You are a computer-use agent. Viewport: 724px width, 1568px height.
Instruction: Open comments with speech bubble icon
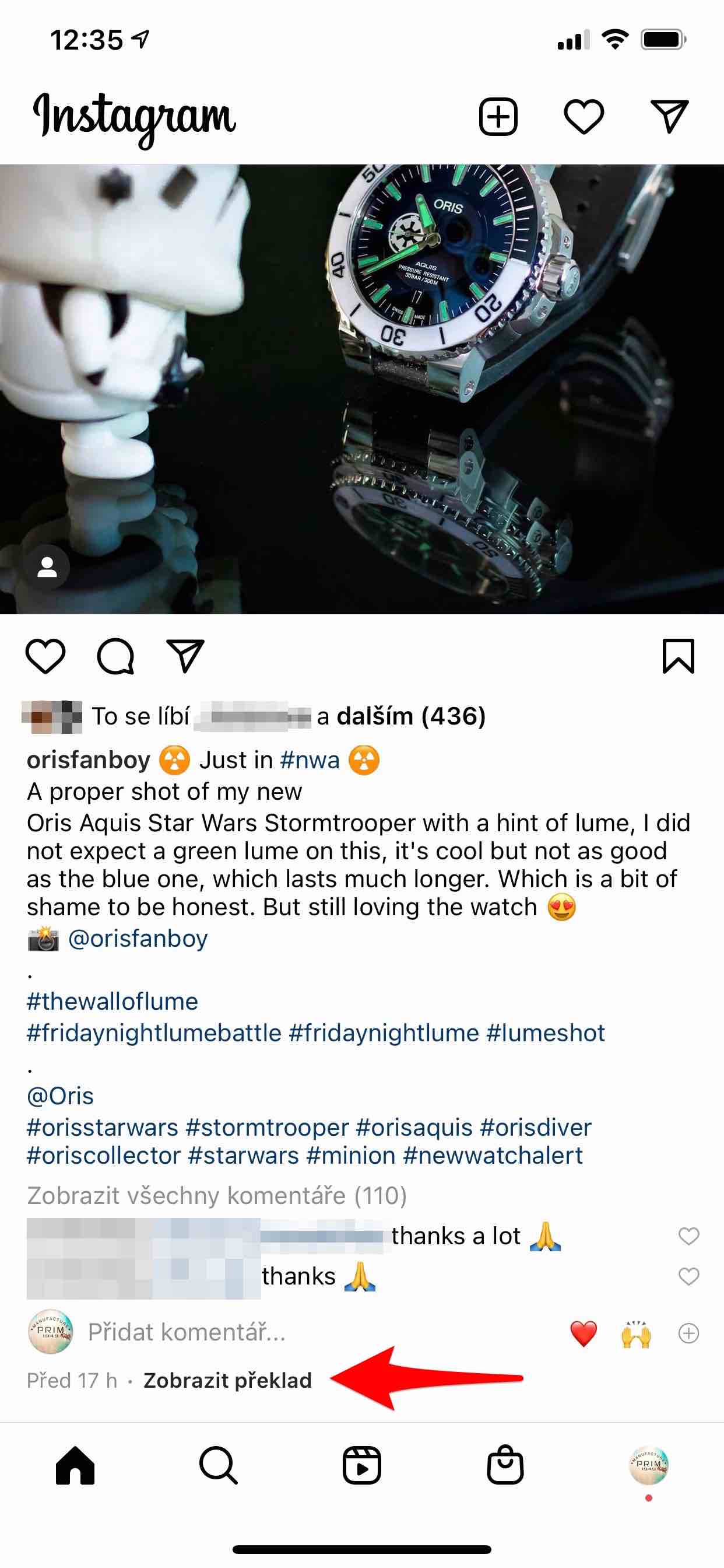(x=115, y=656)
